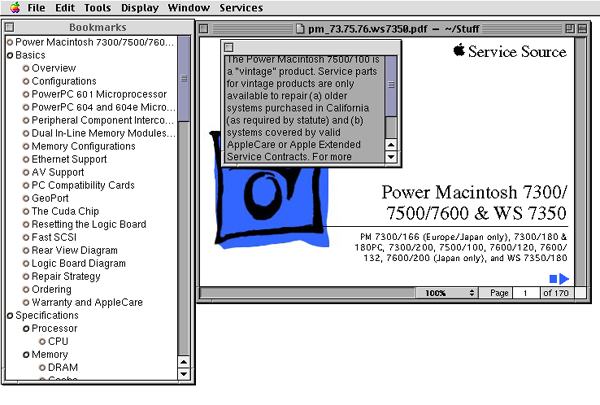Image resolution: width=600 pixels, height=405 pixels.
Task: Open the Ordering bookmark
Action: click(x=51, y=289)
